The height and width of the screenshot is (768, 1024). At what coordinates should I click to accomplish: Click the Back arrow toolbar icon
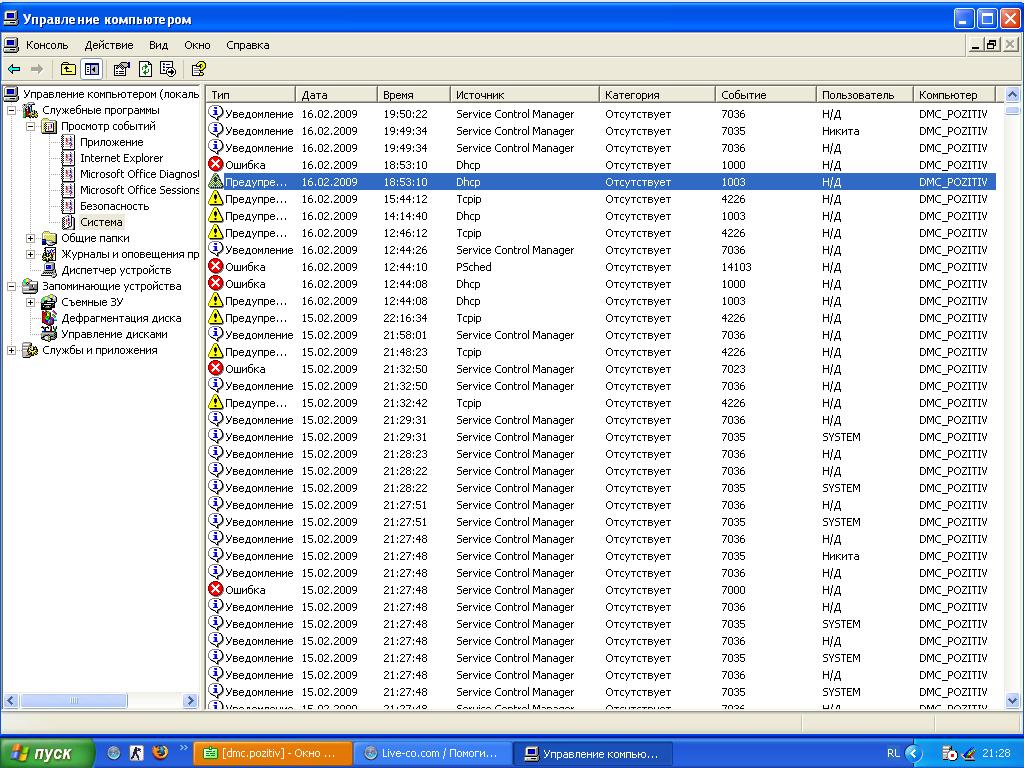(14, 69)
